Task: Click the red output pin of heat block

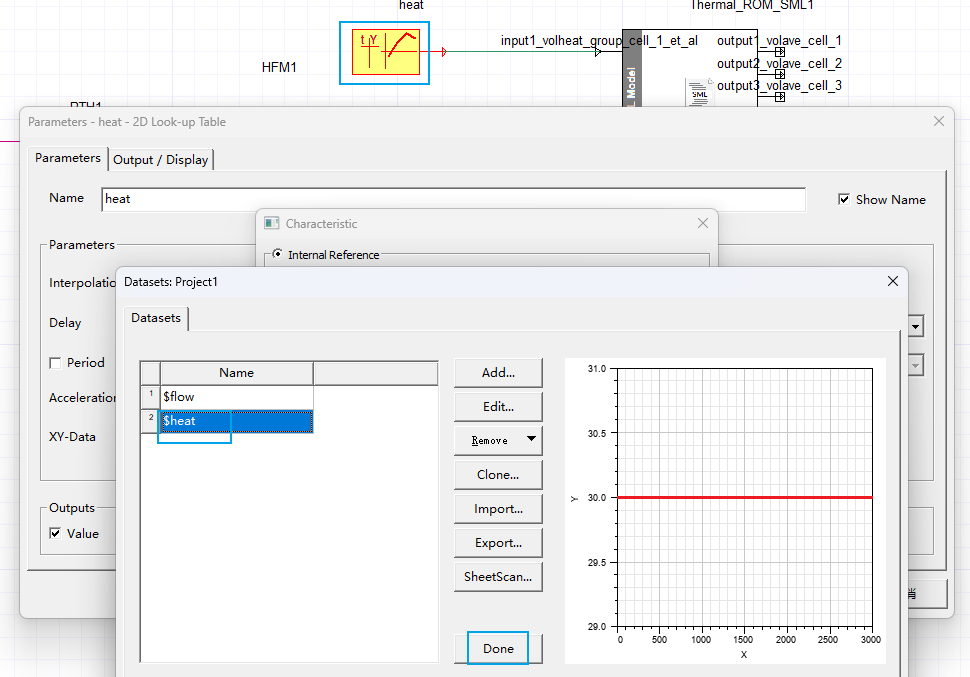Action: pyautogui.click(x=443, y=52)
